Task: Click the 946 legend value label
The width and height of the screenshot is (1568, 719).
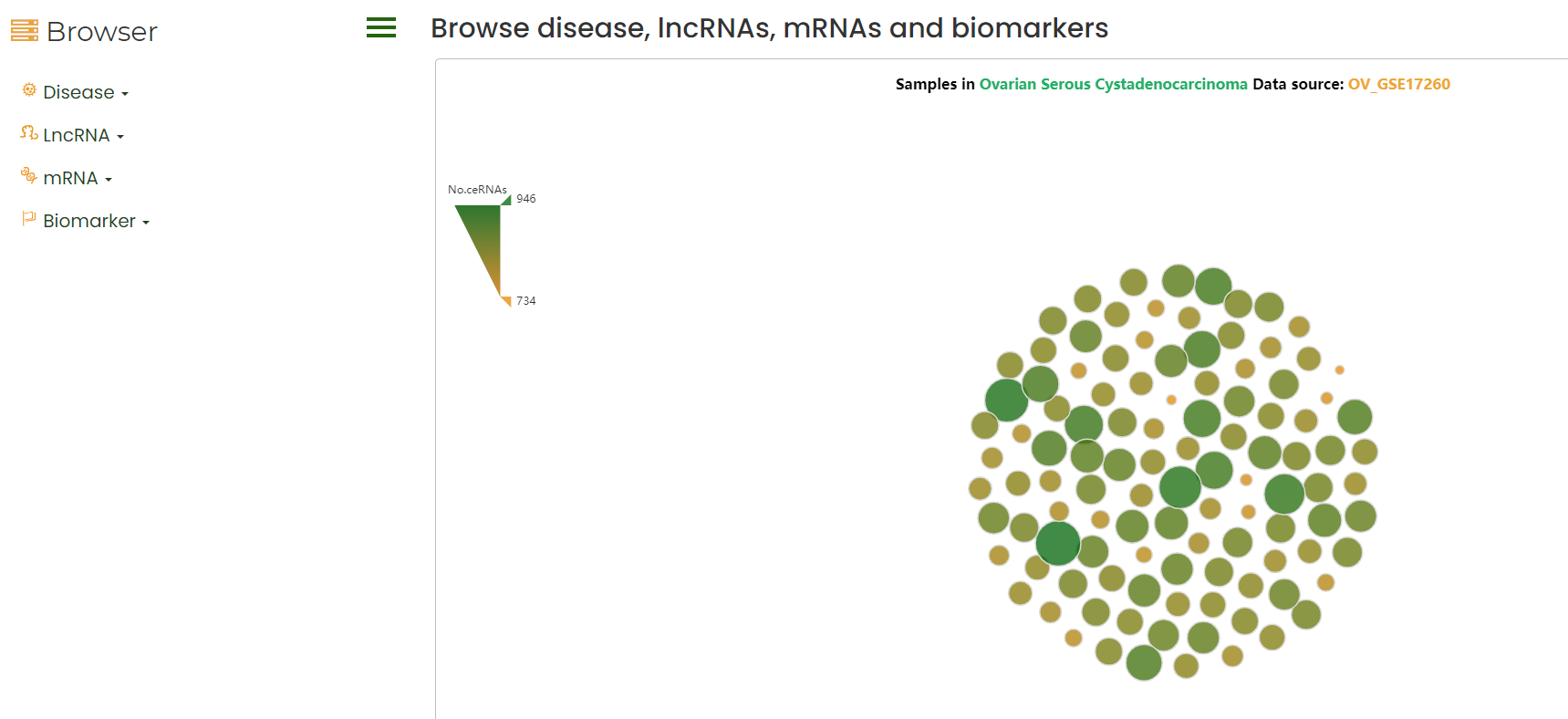Action: [x=526, y=199]
